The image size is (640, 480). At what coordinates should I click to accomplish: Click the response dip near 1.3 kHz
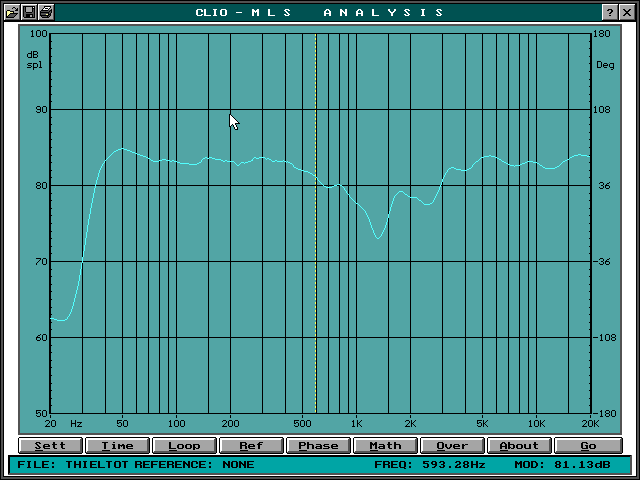(x=378, y=238)
